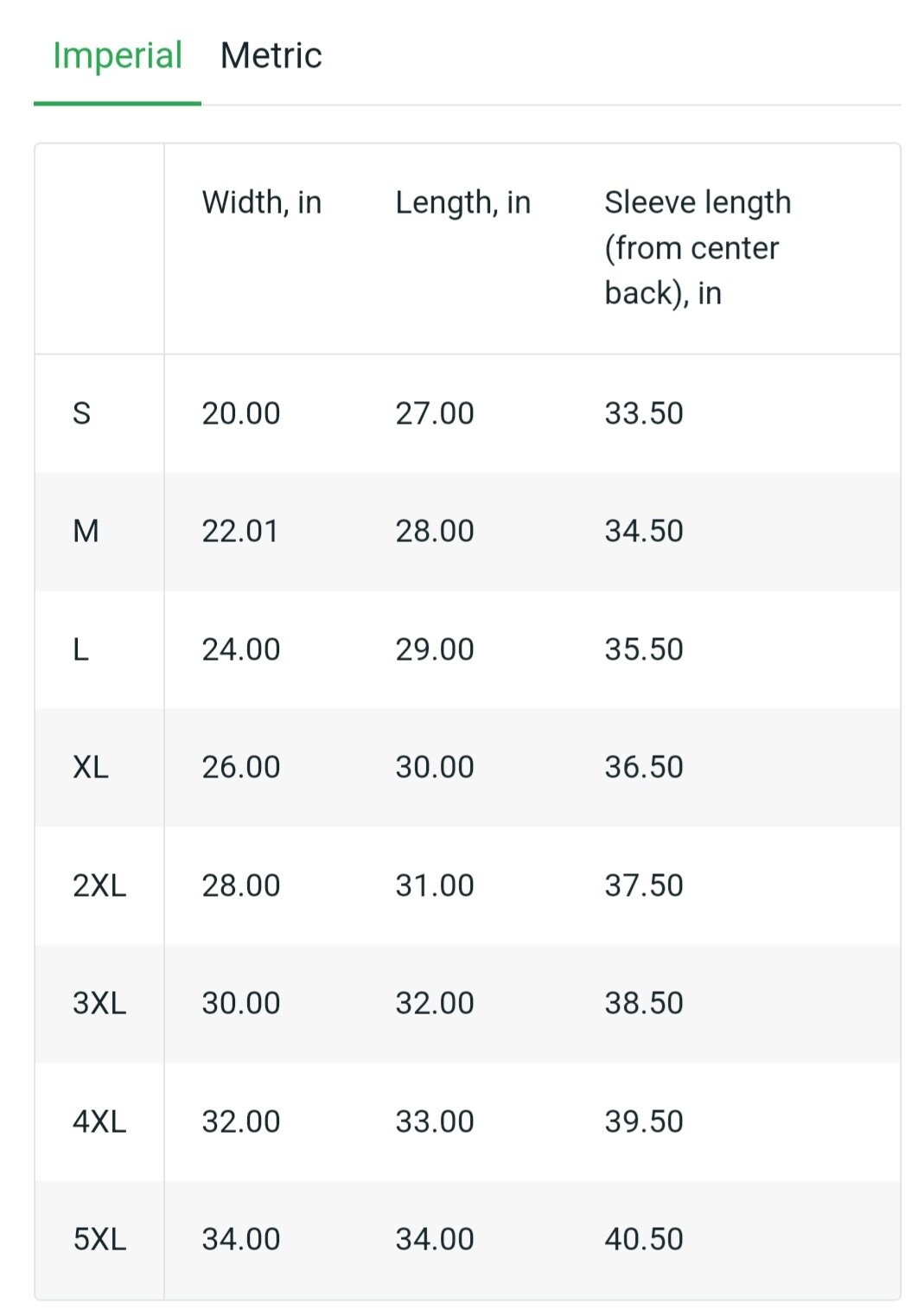Click the 38.50 sleeve length for 3XL

pos(644,1003)
